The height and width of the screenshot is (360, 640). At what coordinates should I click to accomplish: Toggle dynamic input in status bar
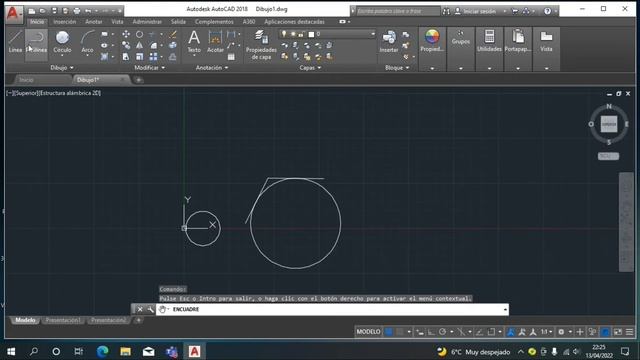tap(420, 332)
